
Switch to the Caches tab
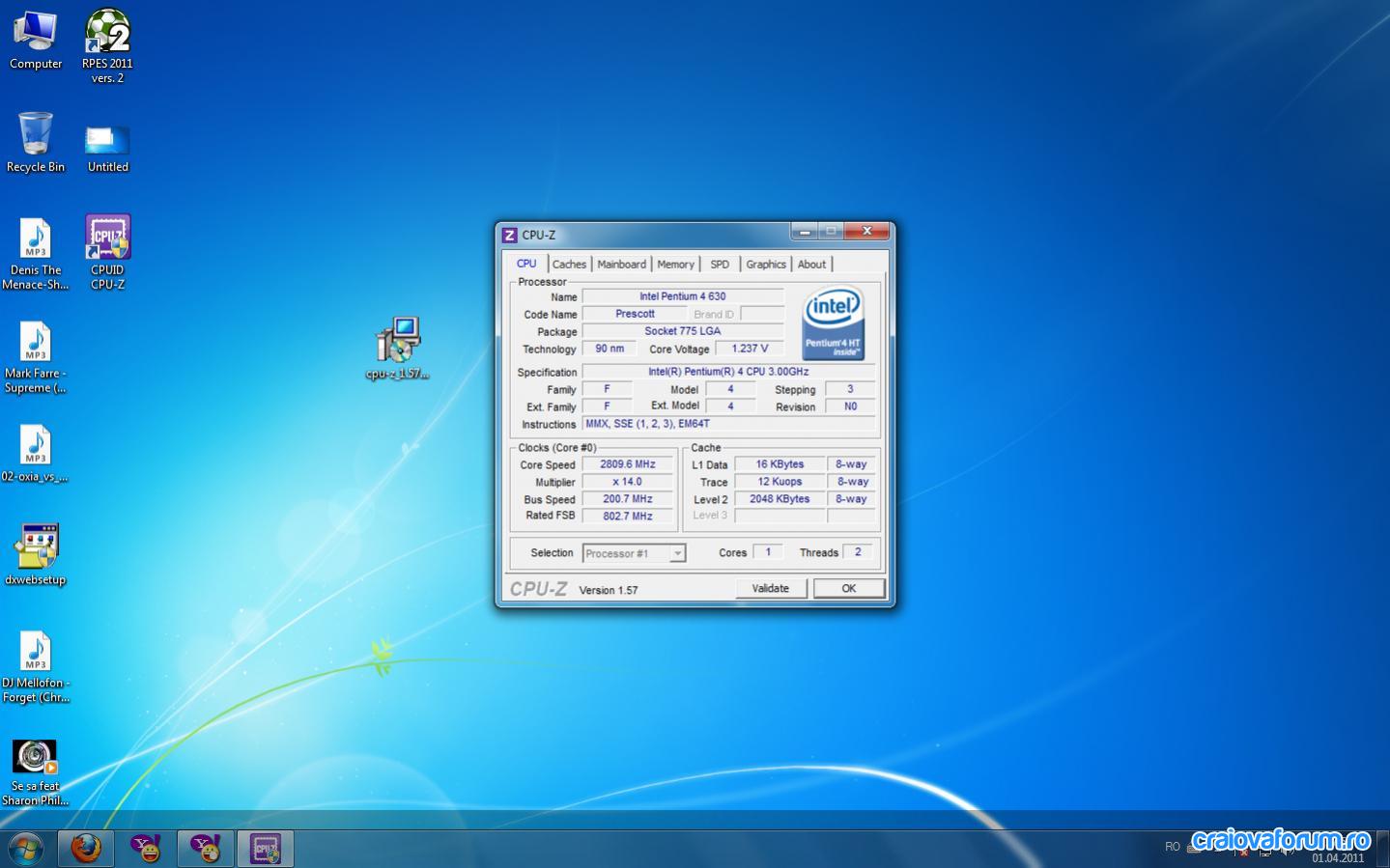[x=569, y=265]
